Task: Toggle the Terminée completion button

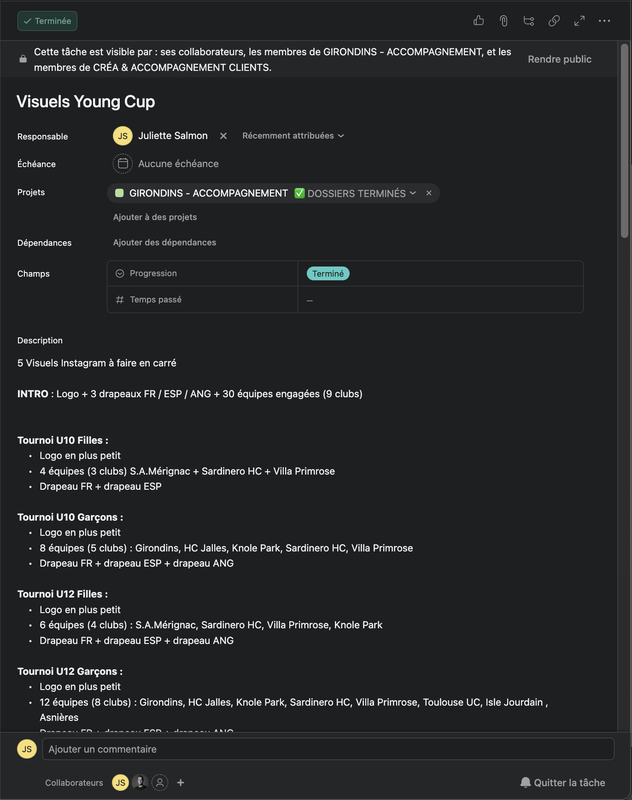Action: (47, 21)
